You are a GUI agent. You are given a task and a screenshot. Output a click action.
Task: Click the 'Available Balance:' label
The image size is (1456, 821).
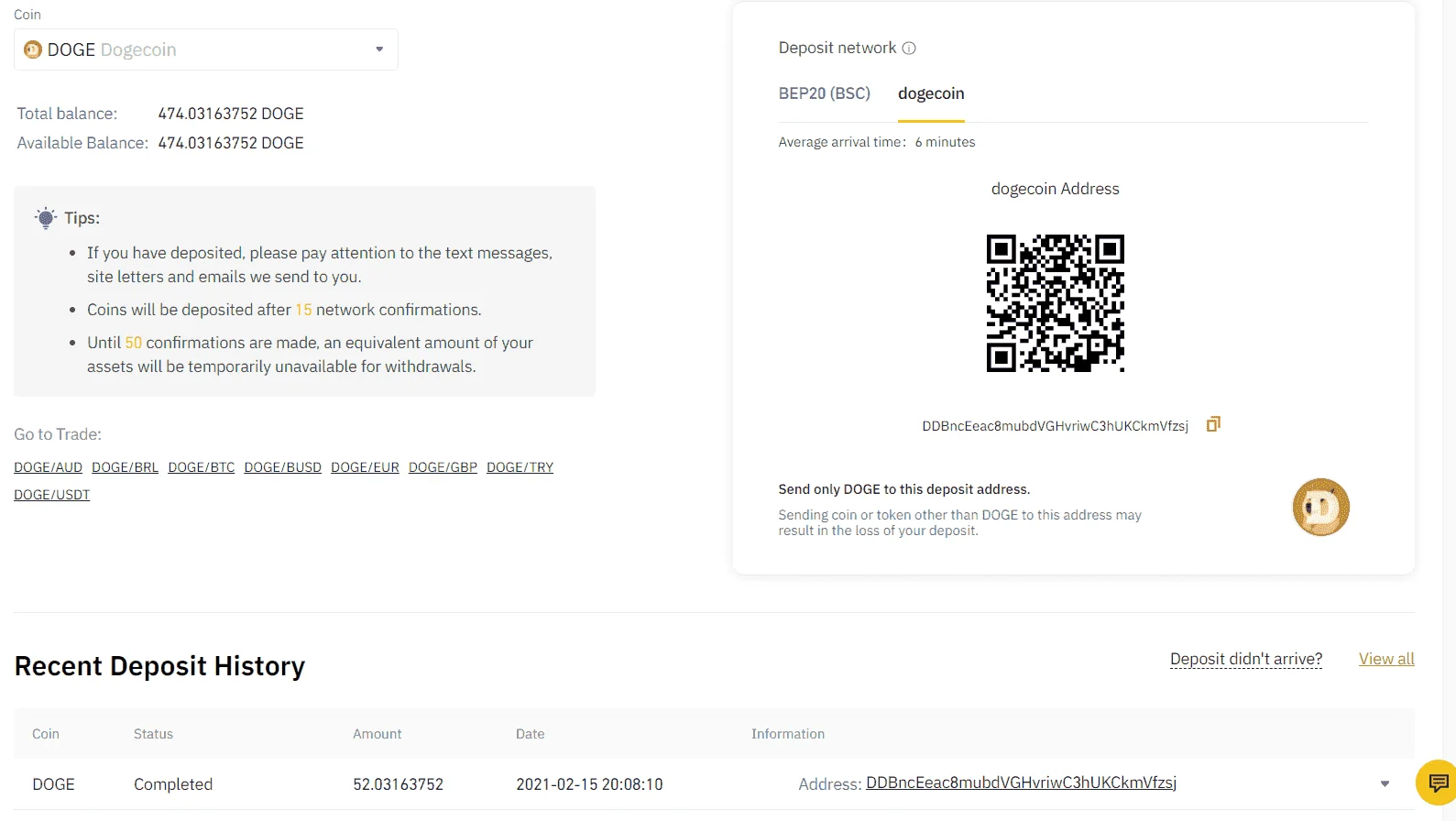tap(82, 143)
